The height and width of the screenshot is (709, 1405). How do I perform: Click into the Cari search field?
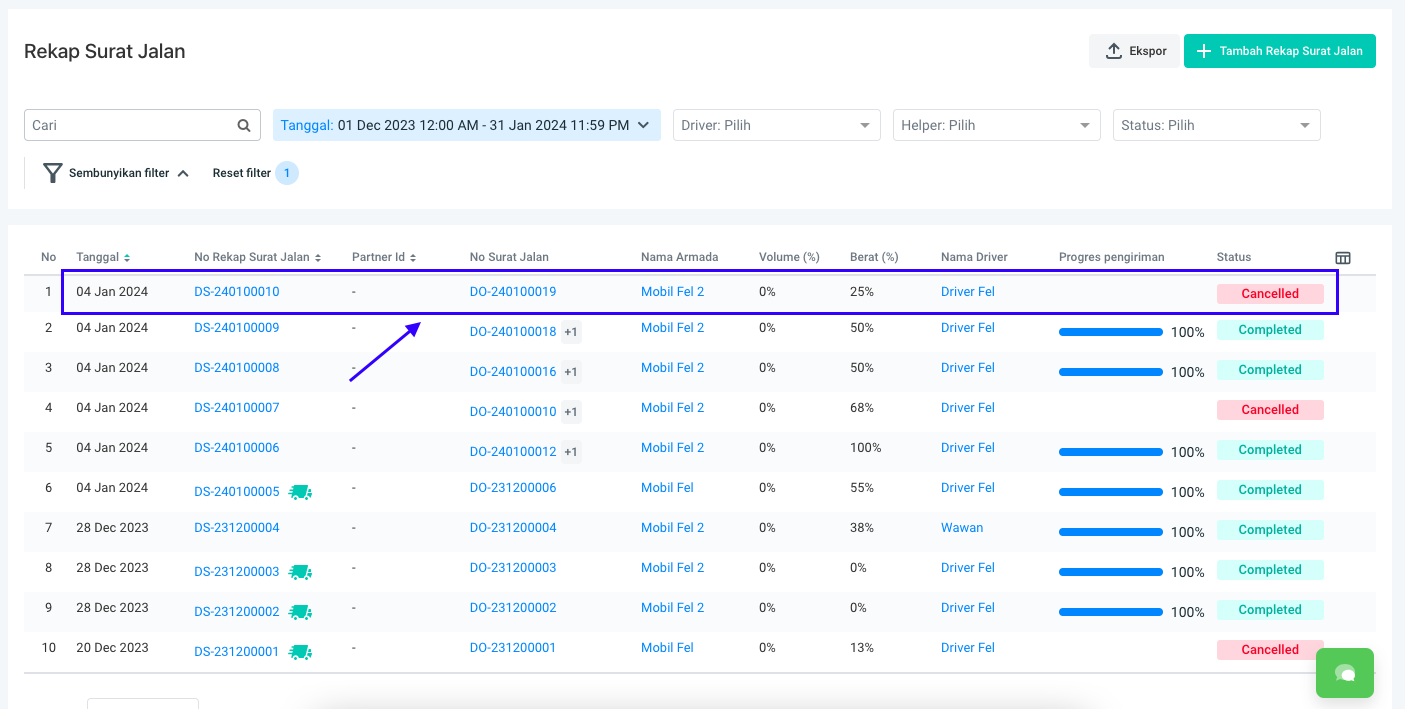click(x=130, y=126)
